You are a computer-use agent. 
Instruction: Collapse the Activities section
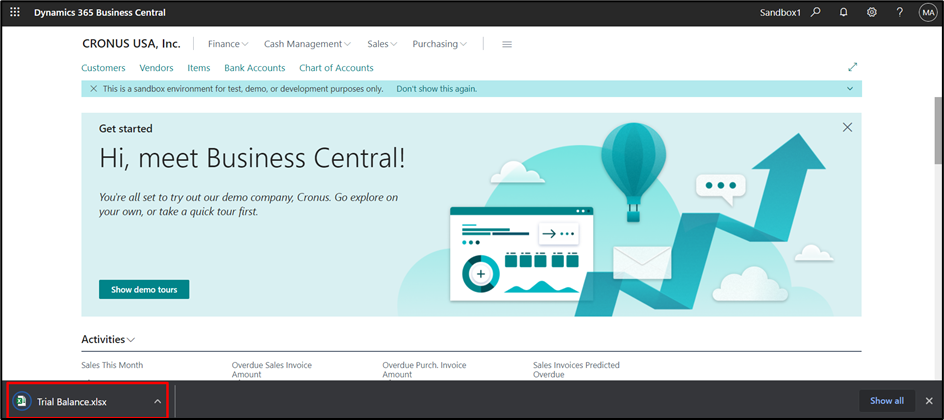[108, 339]
